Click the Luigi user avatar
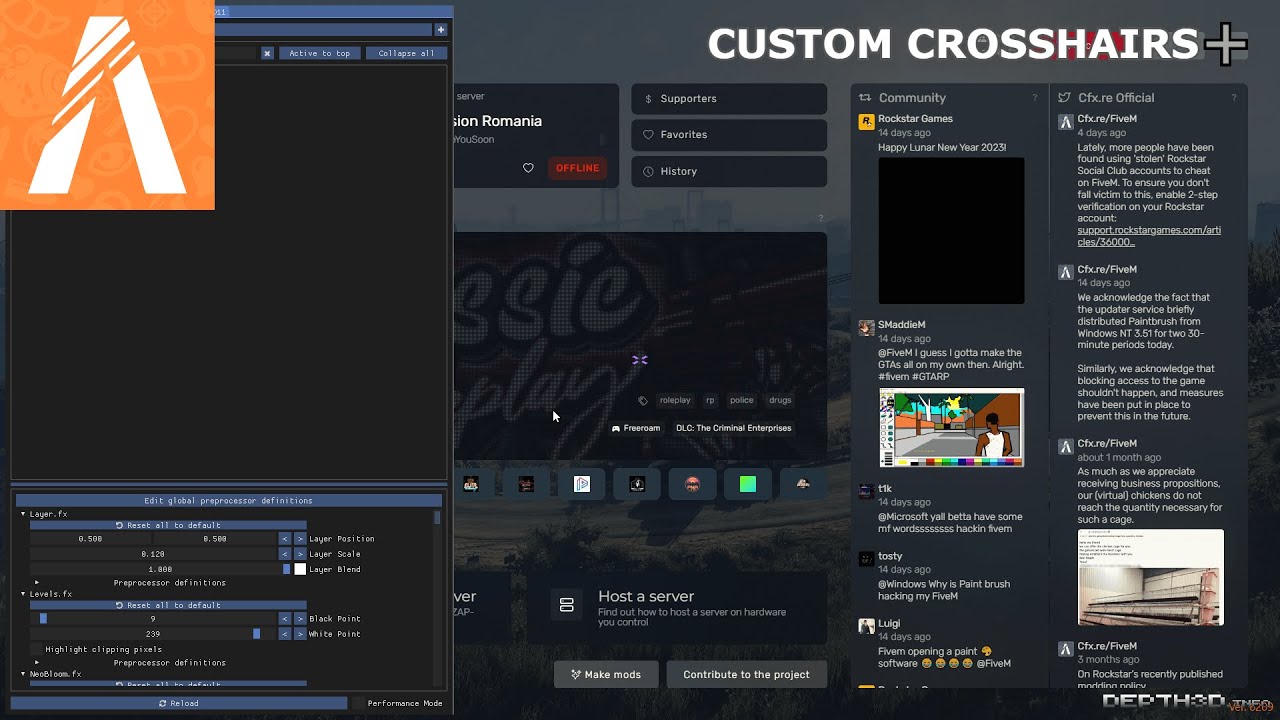The height and width of the screenshot is (720, 1280). [866, 626]
